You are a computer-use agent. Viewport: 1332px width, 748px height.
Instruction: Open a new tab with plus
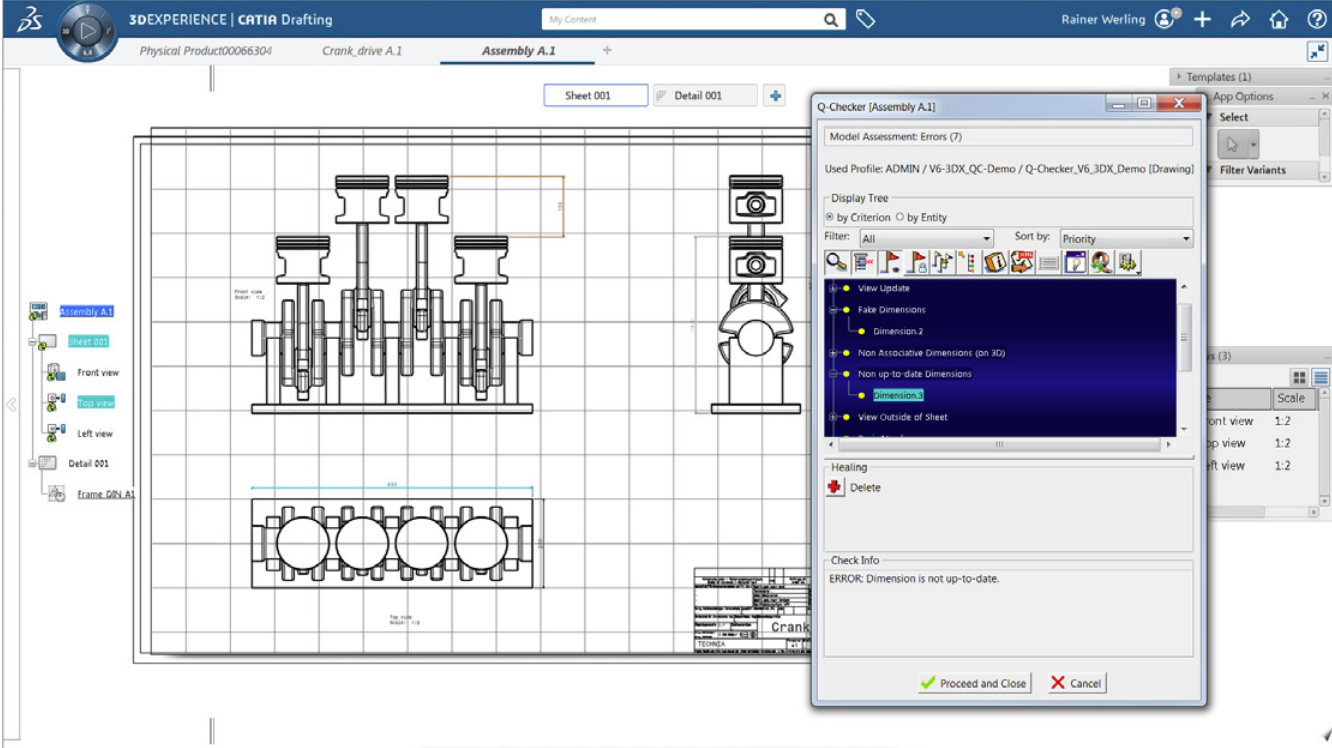click(607, 50)
